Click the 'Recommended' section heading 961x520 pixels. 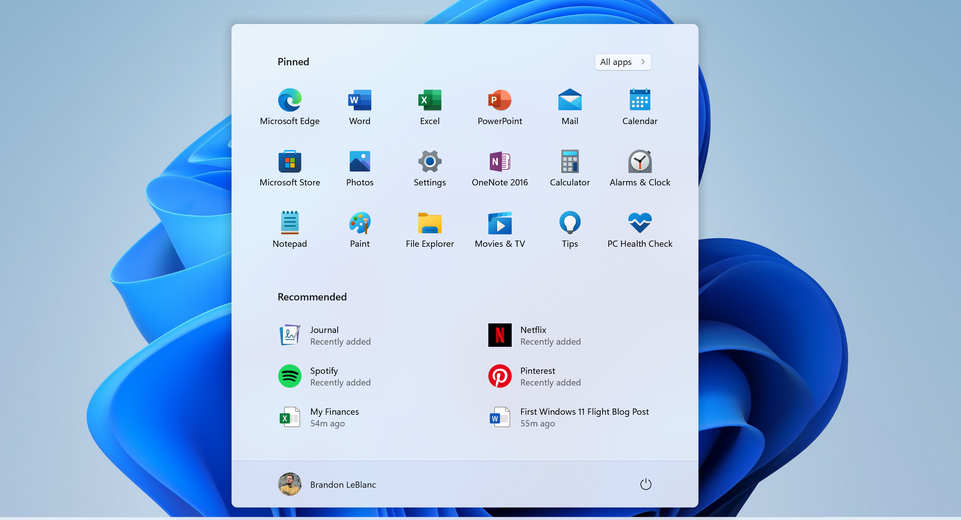[x=312, y=297]
